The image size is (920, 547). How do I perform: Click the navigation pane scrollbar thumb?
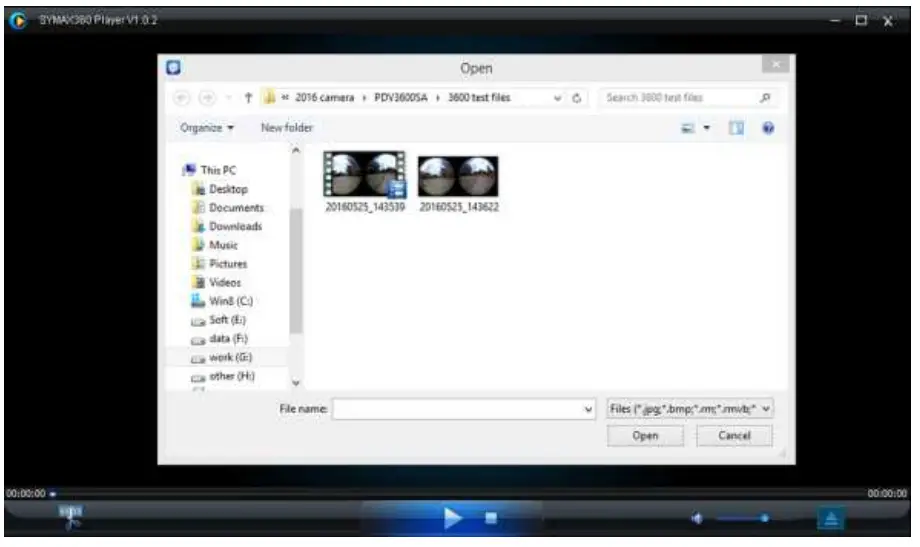point(296,270)
